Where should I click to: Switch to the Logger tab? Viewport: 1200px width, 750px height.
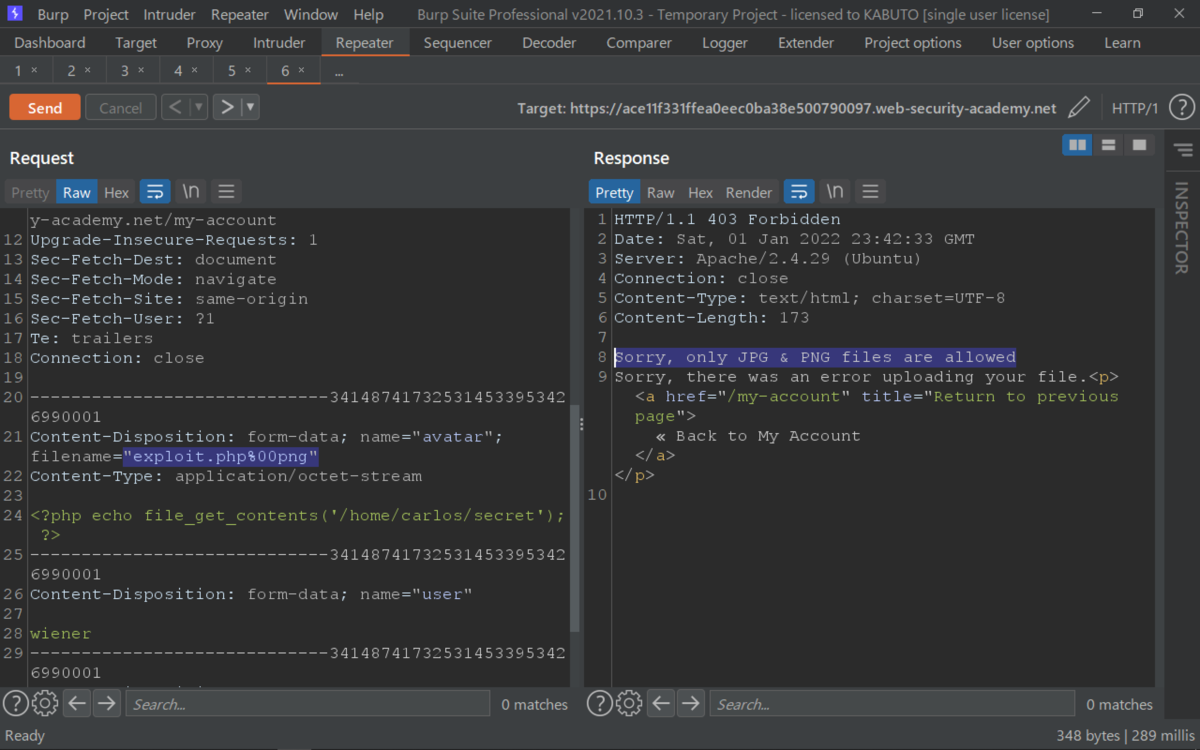[x=725, y=43]
